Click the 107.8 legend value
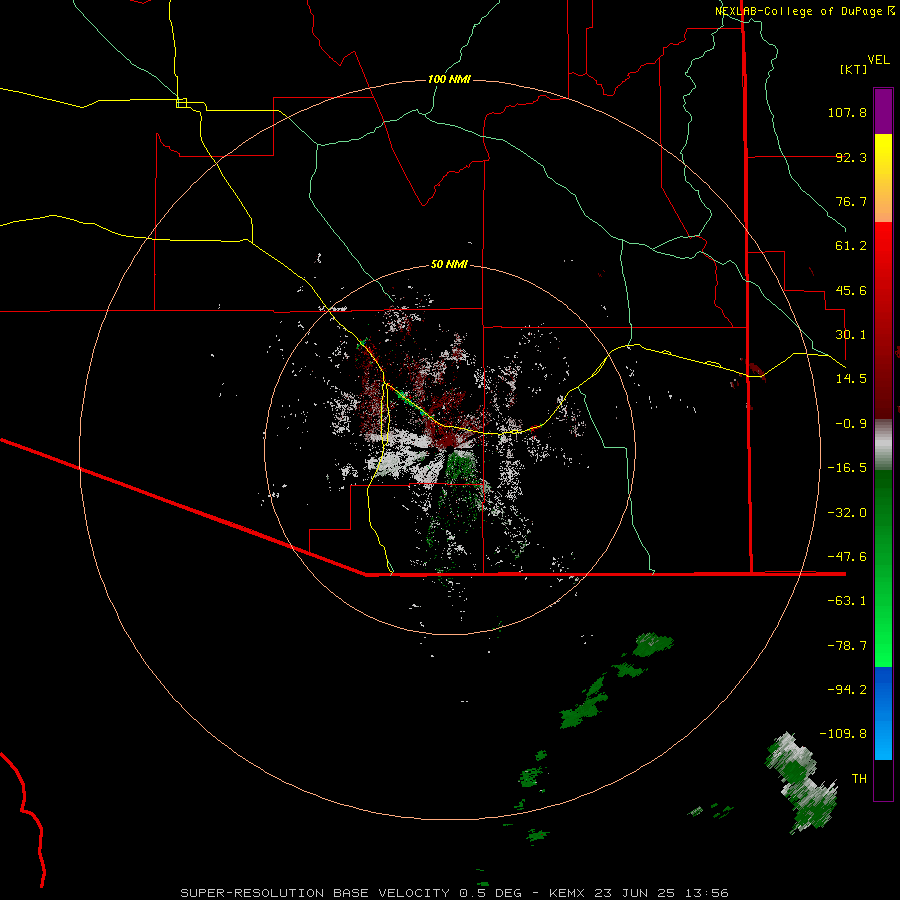This screenshot has height=900, width=900. tap(847, 112)
